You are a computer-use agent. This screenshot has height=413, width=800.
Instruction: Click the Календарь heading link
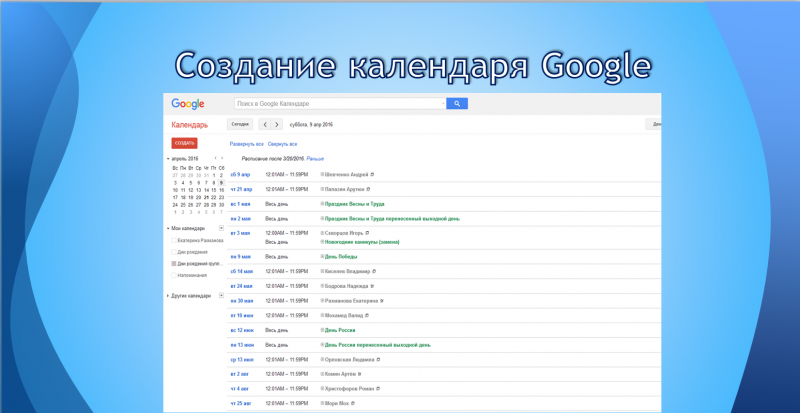[x=189, y=125]
